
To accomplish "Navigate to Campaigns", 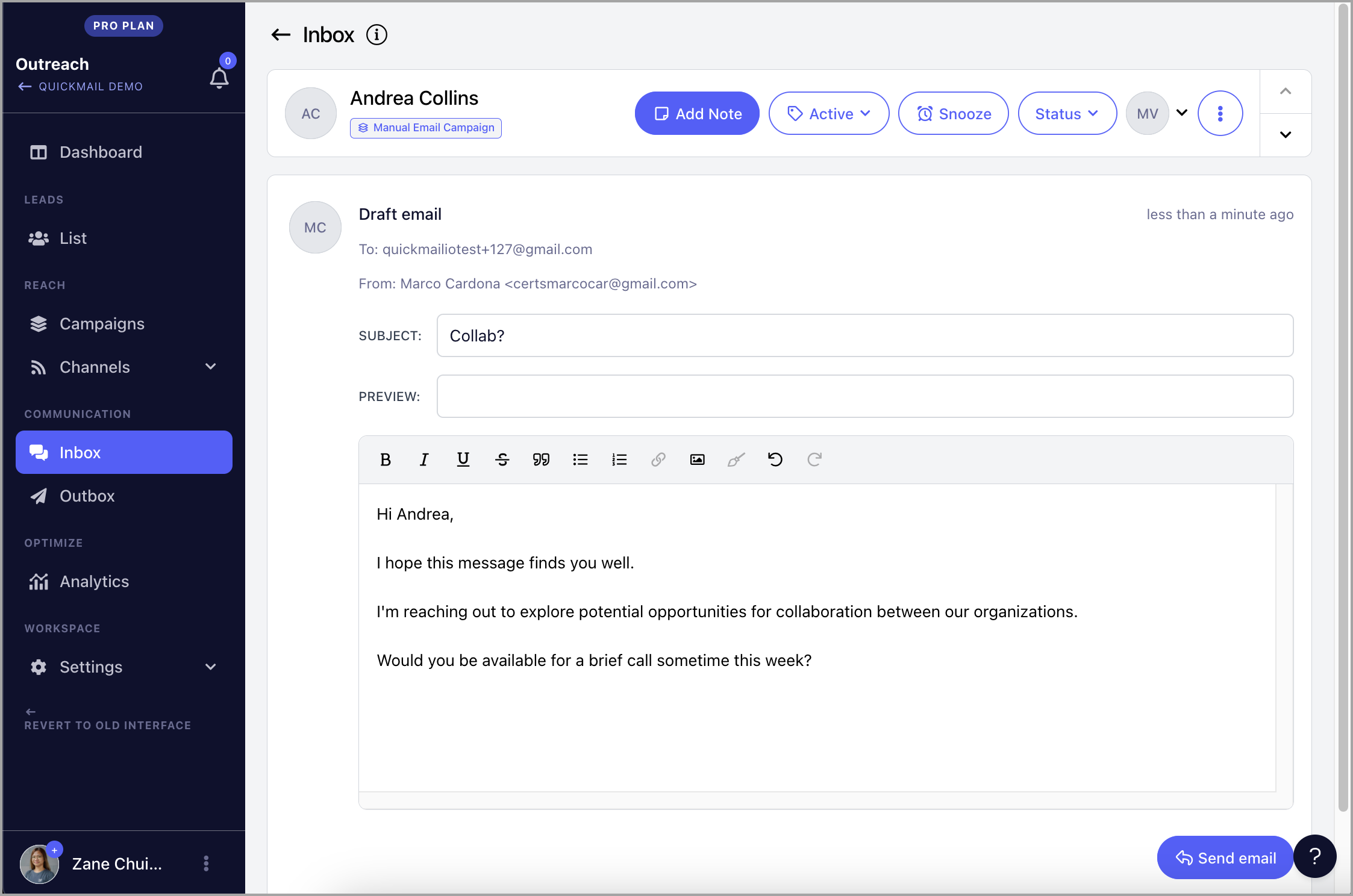I will (124, 324).
